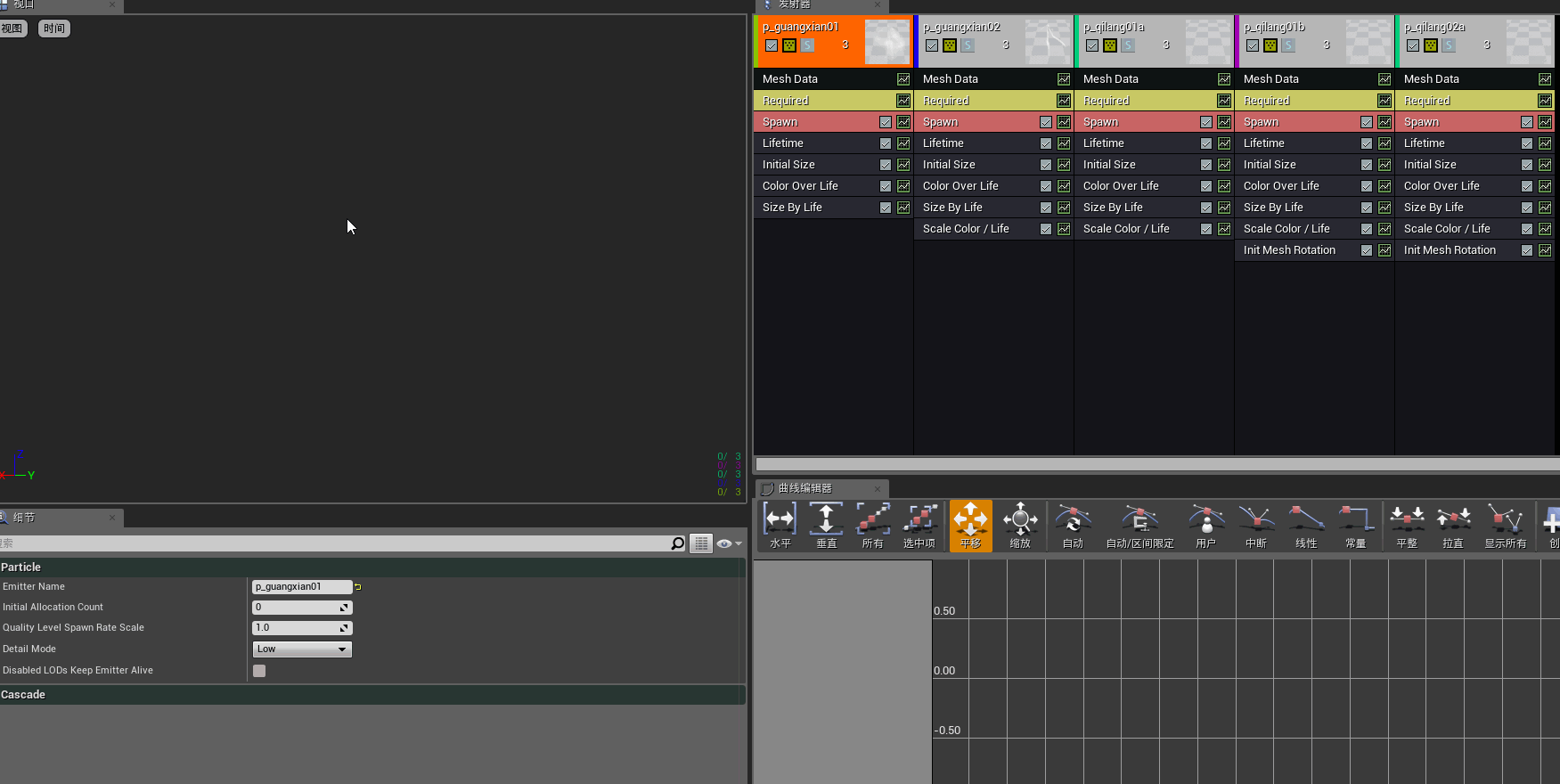This screenshot has width=1560, height=784.
Task: Disable Scale Color / Life in p_guangxian02
Action: click(1046, 229)
